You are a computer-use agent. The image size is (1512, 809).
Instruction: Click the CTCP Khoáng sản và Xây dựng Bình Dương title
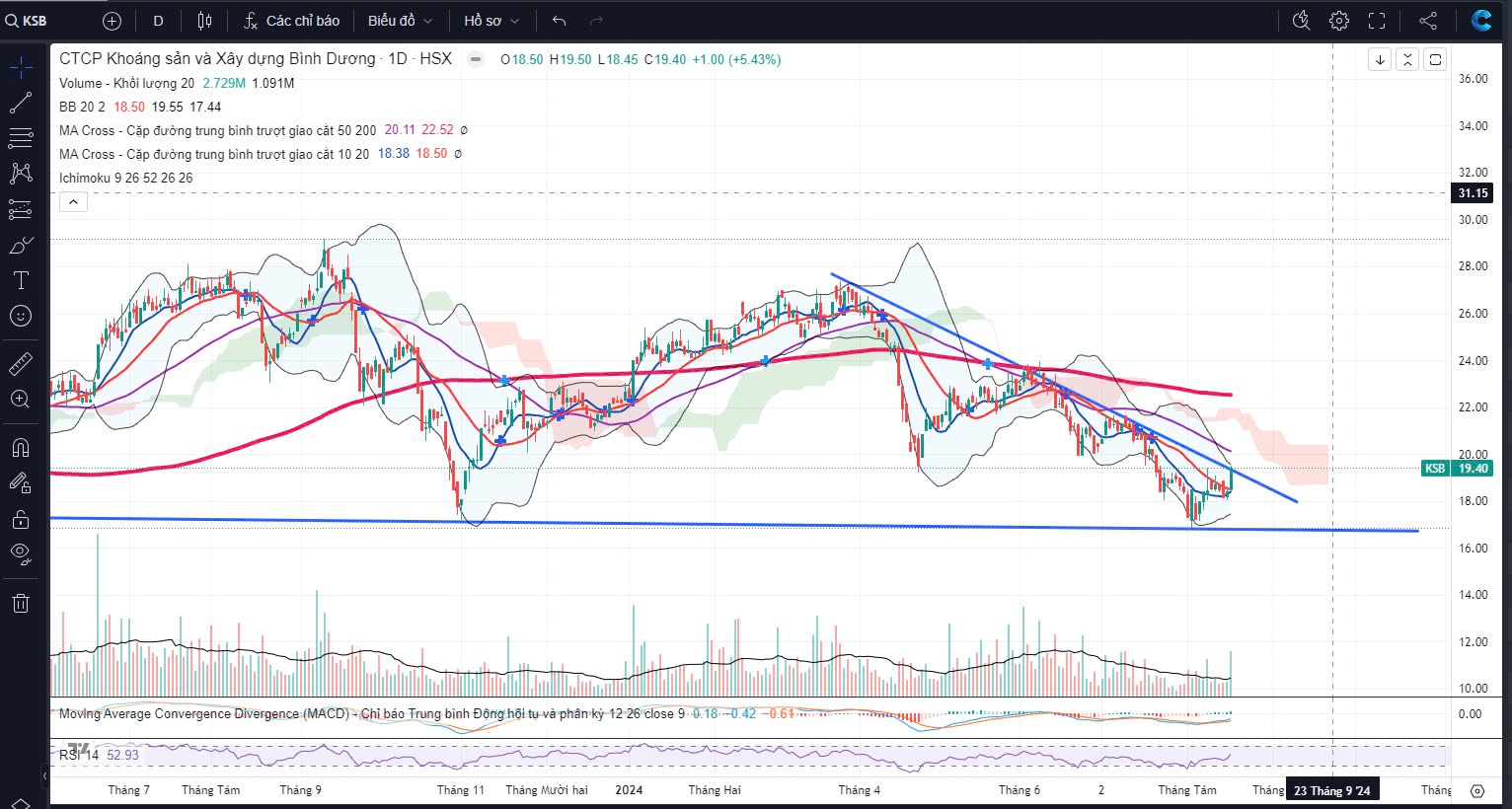(x=217, y=59)
